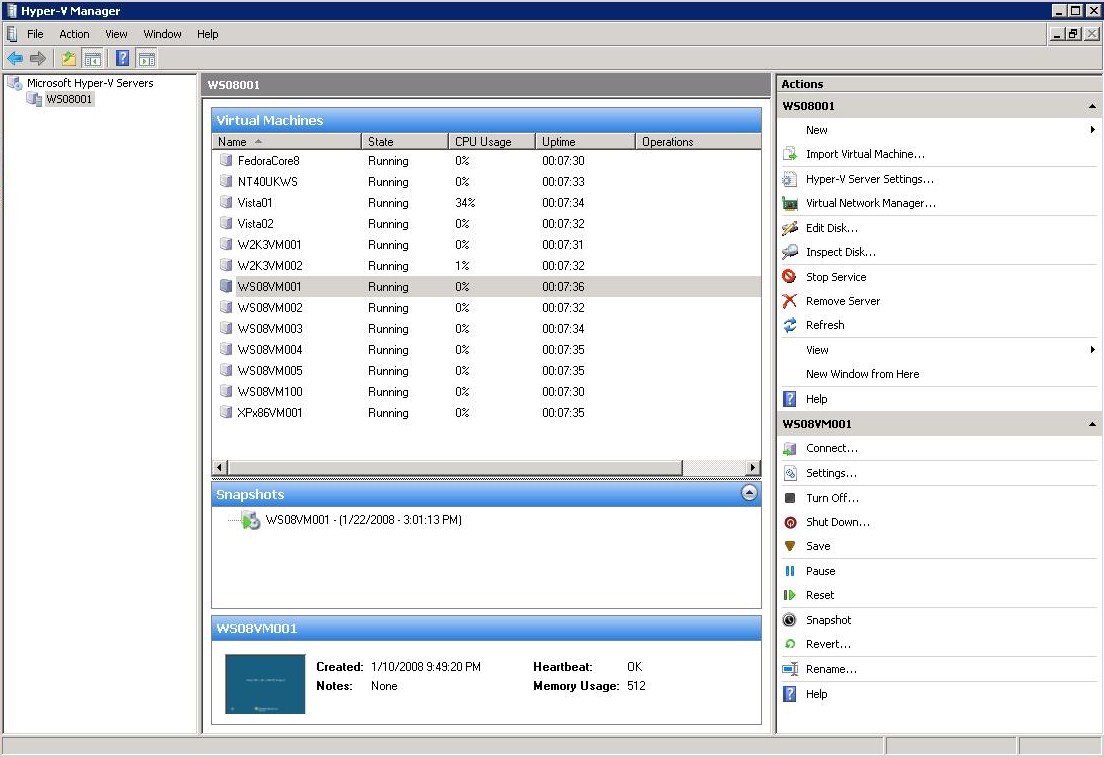Image resolution: width=1104 pixels, height=757 pixels.
Task: Collapse the Snapshots pane with the chevron
Action: click(749, 493)
